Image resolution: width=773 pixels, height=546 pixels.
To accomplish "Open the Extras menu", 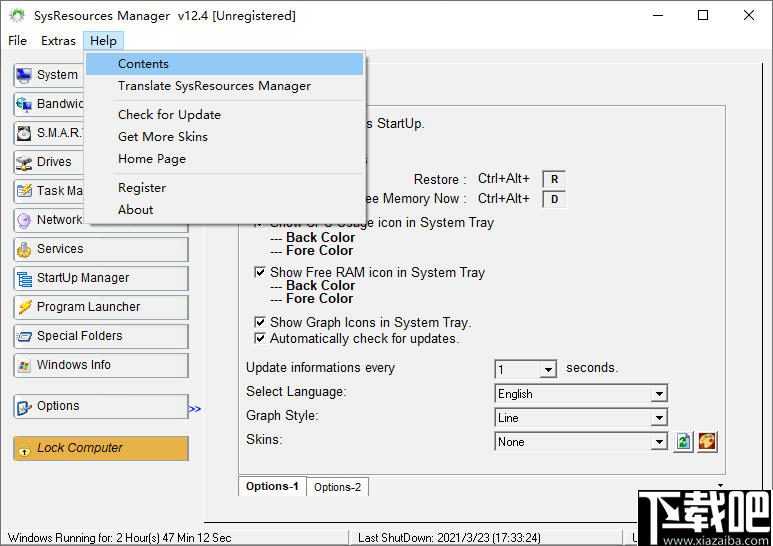I will [58, 41].
